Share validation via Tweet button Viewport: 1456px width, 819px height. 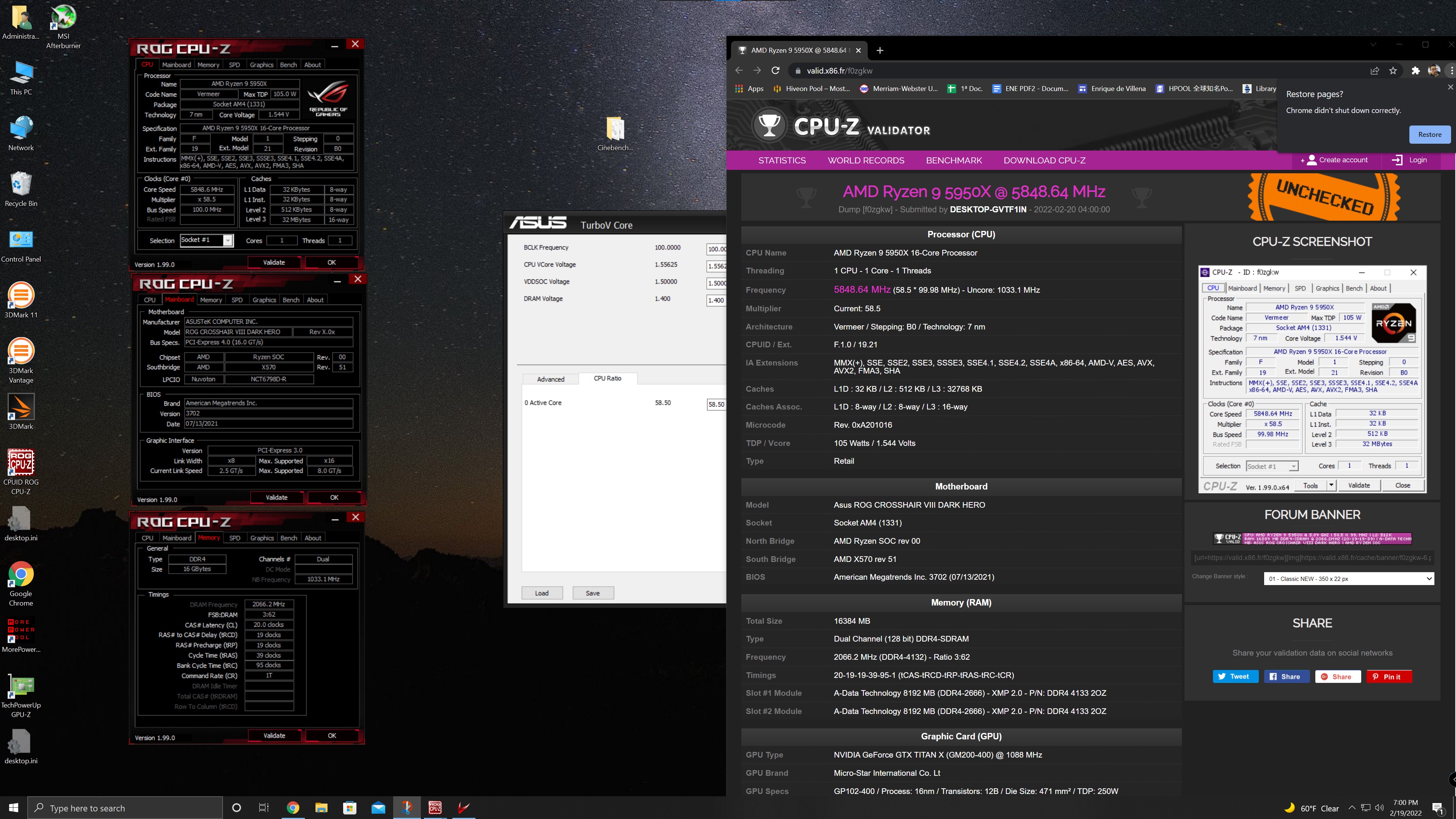tap(1235, 676)
